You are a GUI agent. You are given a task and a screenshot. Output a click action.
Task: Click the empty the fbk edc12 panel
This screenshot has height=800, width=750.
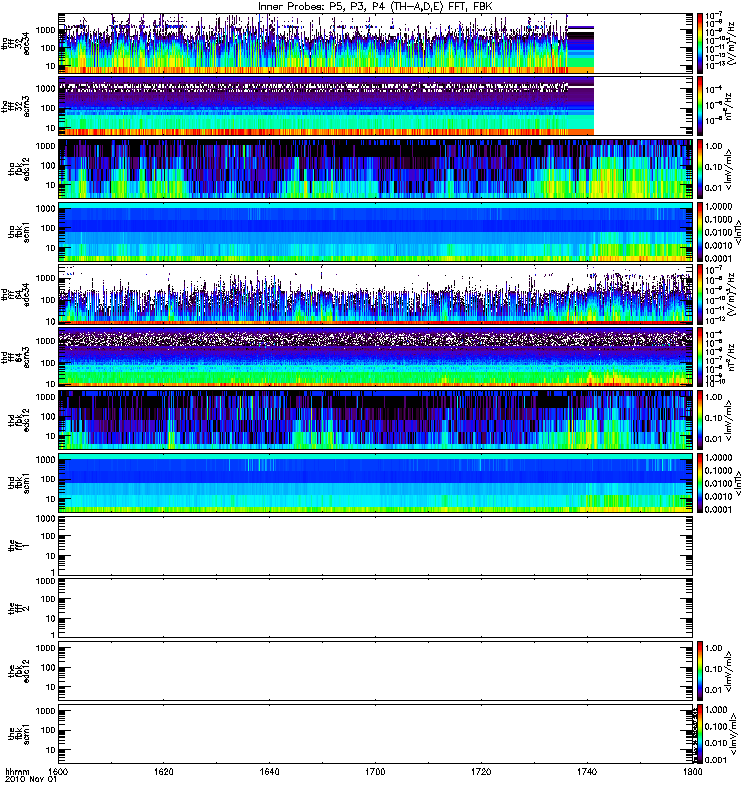[376, 671]
